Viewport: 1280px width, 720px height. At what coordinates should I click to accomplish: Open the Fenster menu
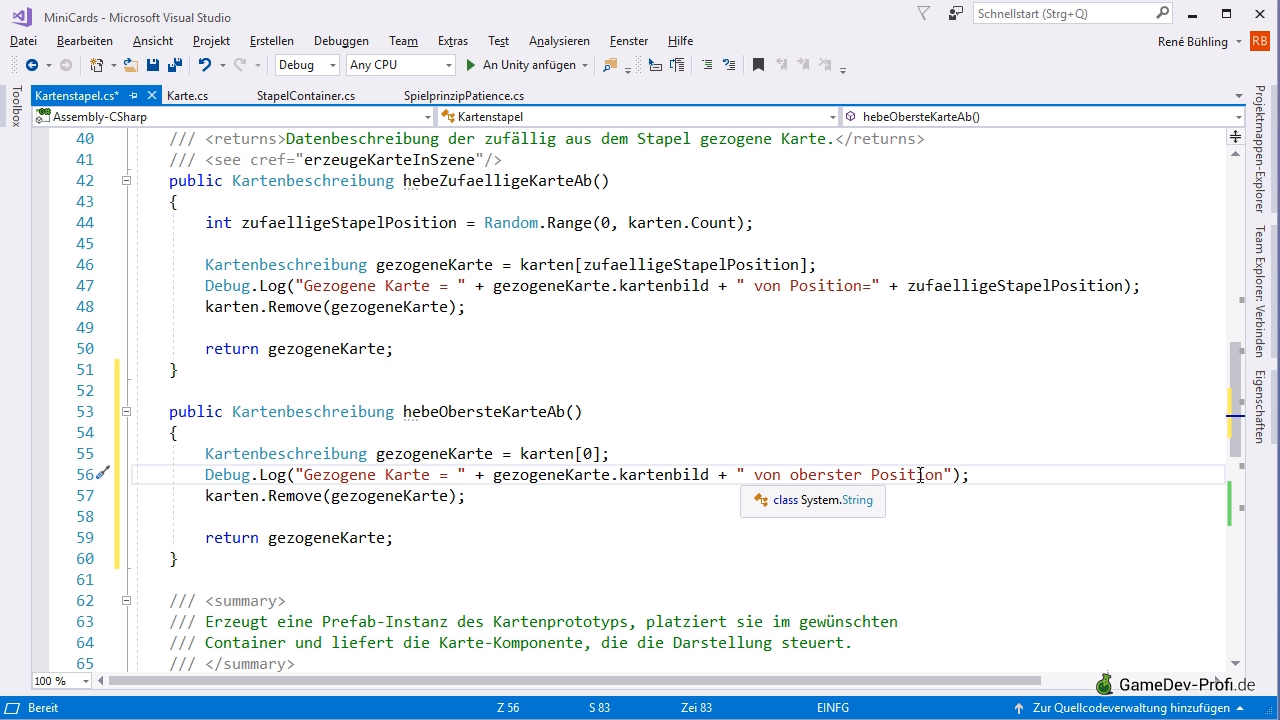[628, 41]
